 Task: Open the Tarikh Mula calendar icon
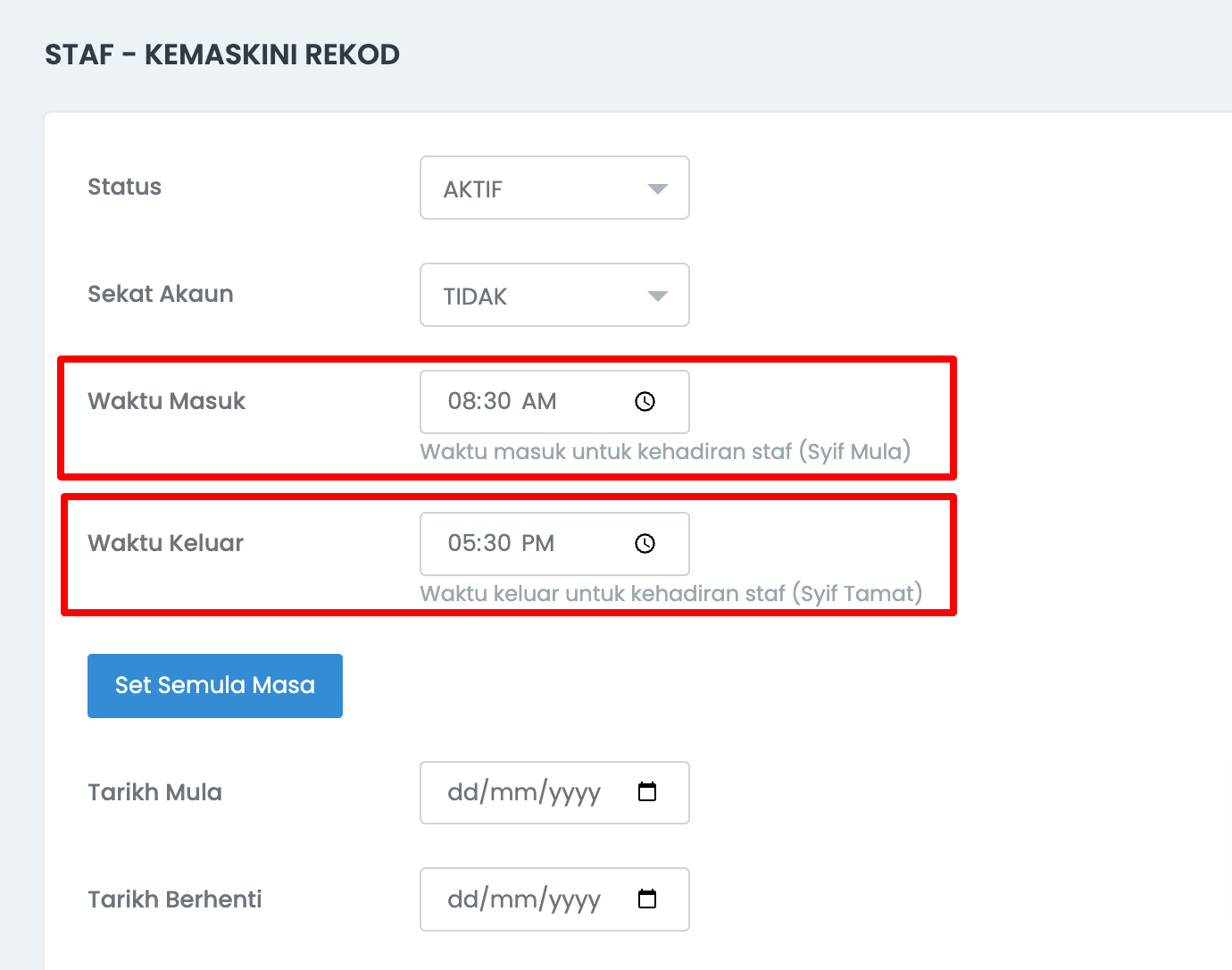click(x=647, y=792)
